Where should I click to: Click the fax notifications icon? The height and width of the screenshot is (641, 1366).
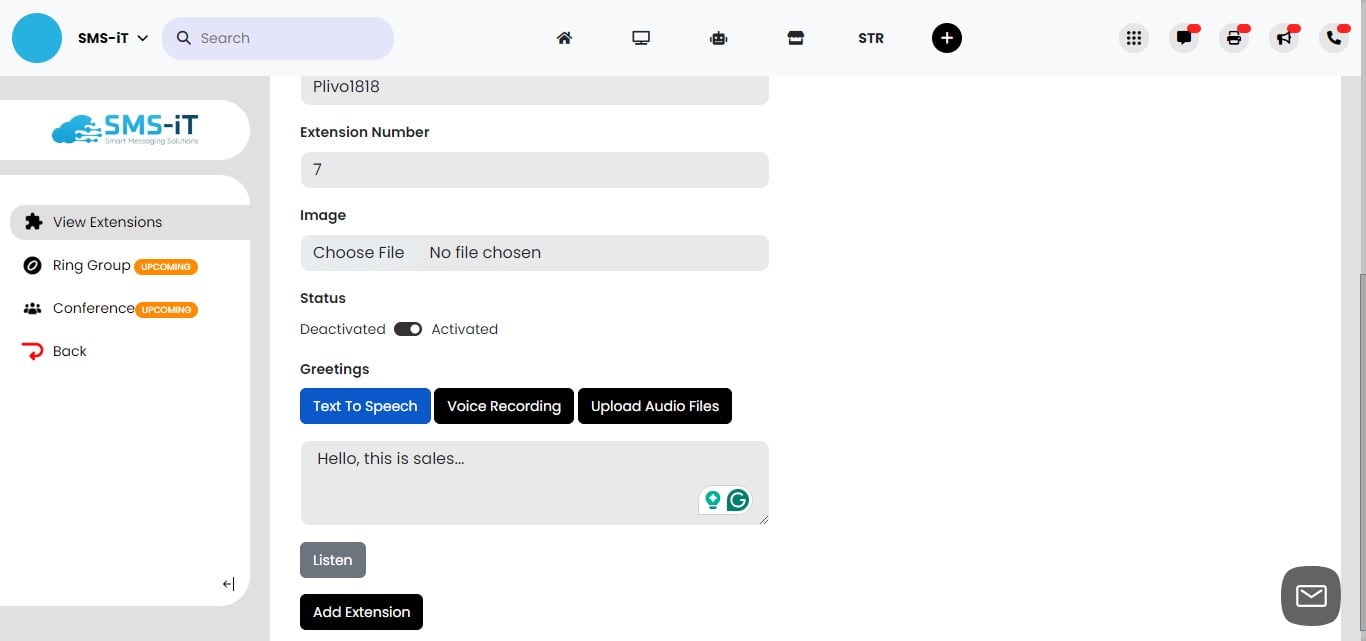pos(1234,37)
